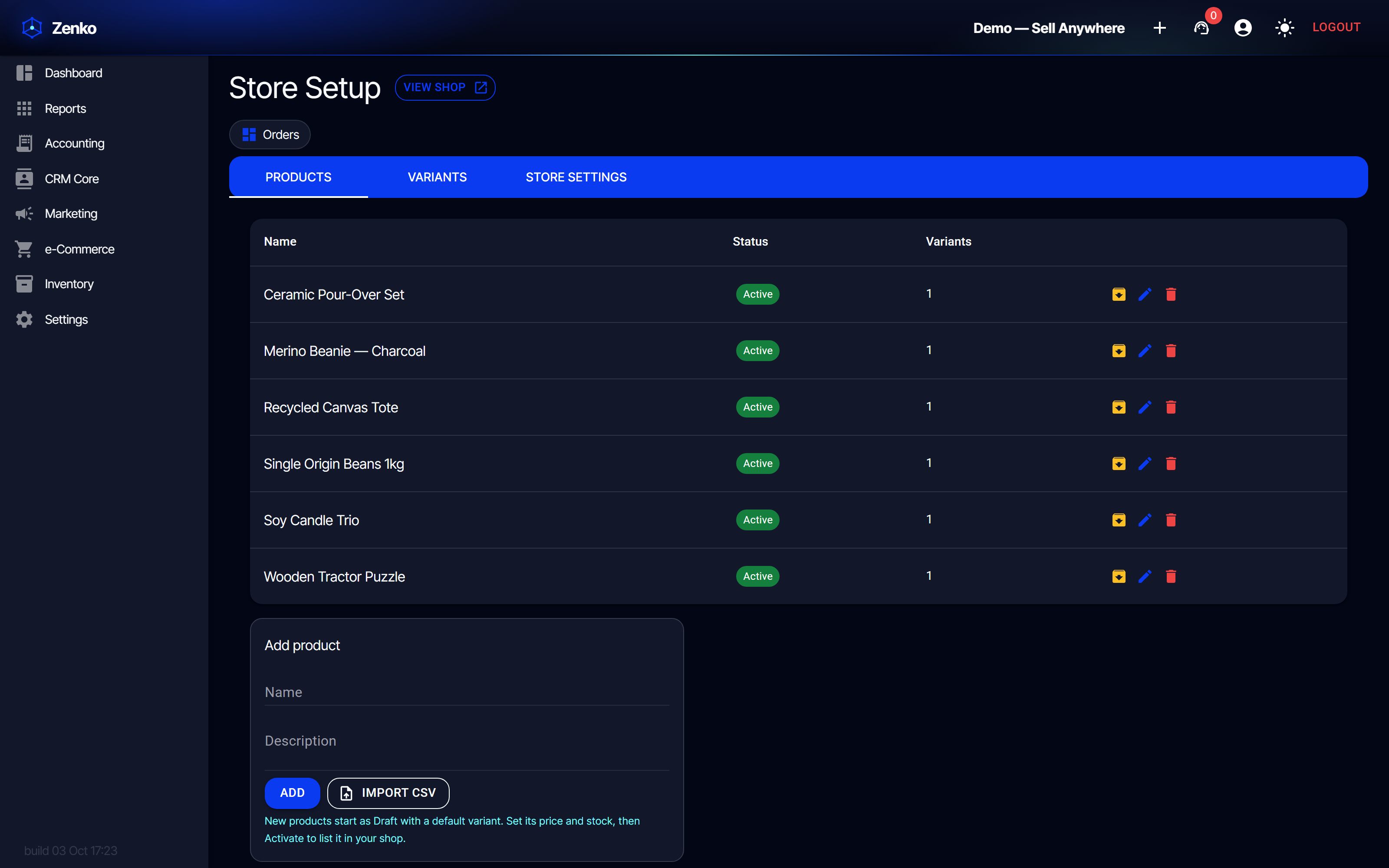Click the plus icon in the header
This screenshot has width=1389, height=868.
1159,27
